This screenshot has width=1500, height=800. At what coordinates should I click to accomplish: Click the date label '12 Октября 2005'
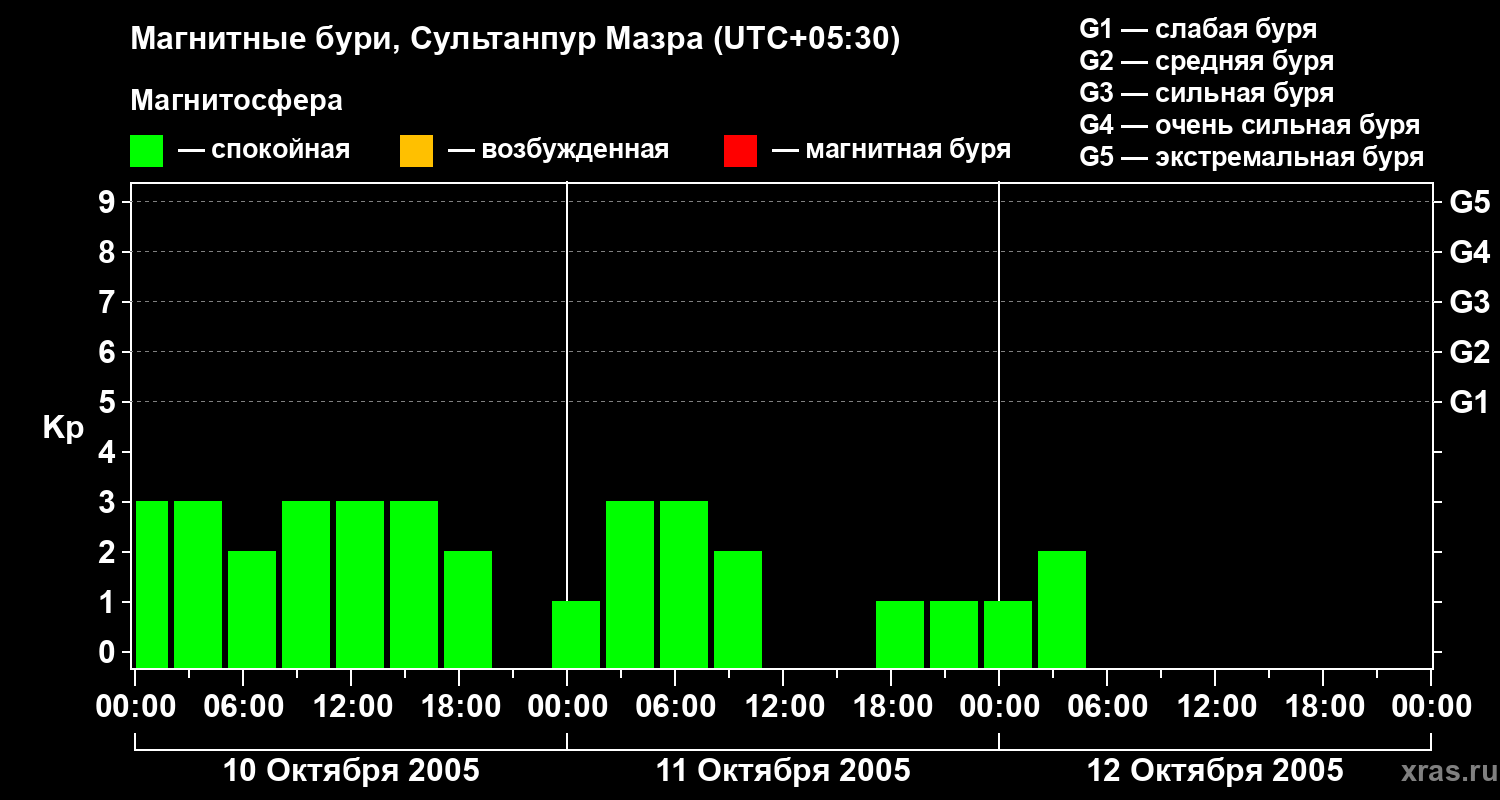pos(1215,771)
